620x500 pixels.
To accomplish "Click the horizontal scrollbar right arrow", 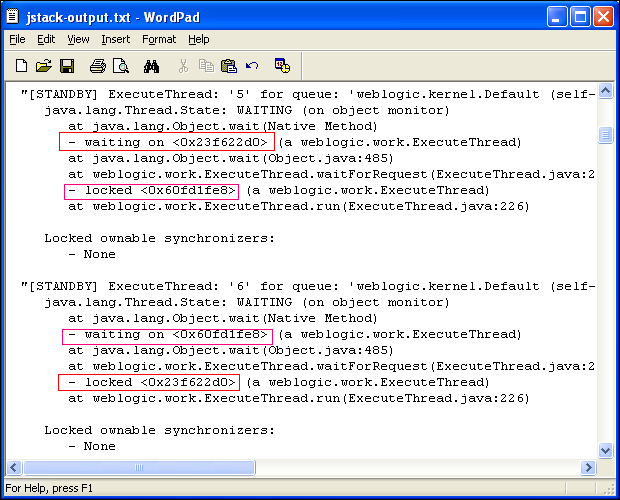I will [588, 468].
